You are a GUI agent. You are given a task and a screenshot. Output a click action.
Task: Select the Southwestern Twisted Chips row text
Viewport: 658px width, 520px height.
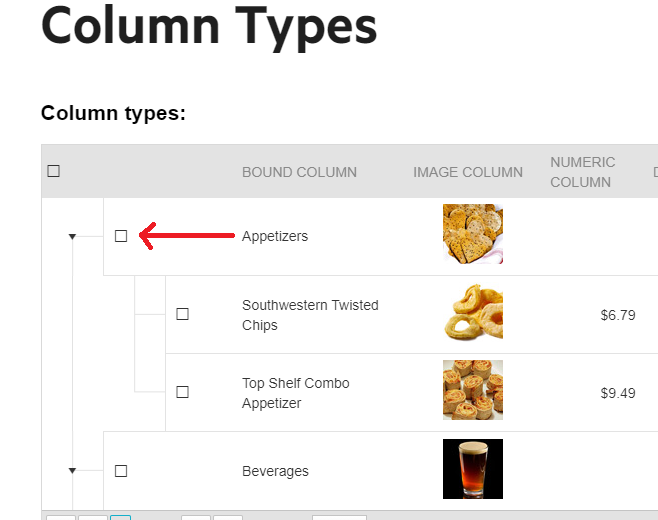click(x=310, y=315)
